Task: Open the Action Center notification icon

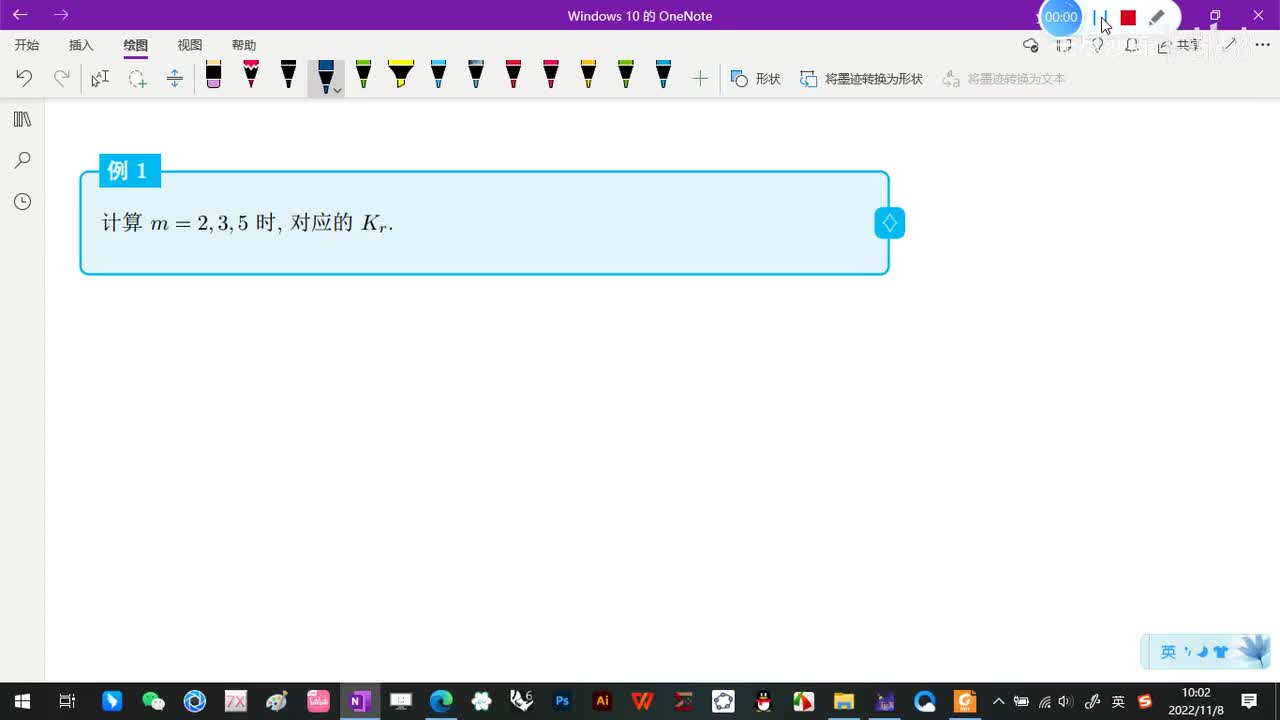Action: 1249,701
